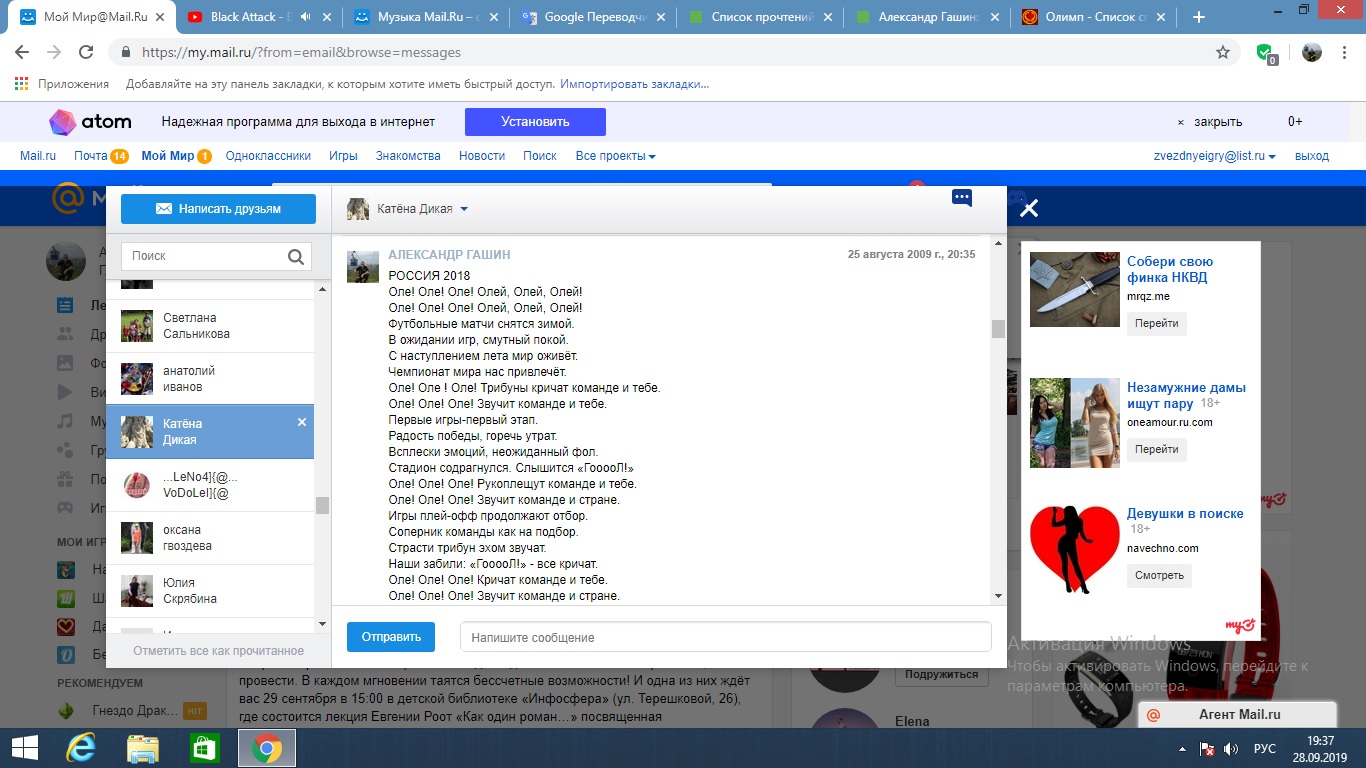
Task: Click Отметить все как прочитанное link
Action: [x=218, y=651]
